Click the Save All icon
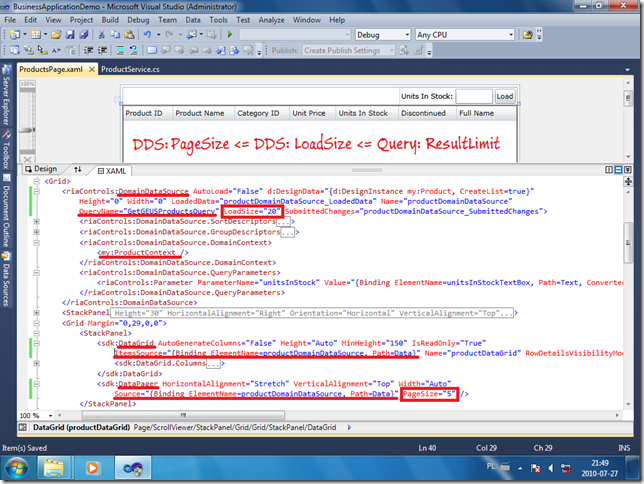This screenshot has width=644, height=484. tap(84, 35)
